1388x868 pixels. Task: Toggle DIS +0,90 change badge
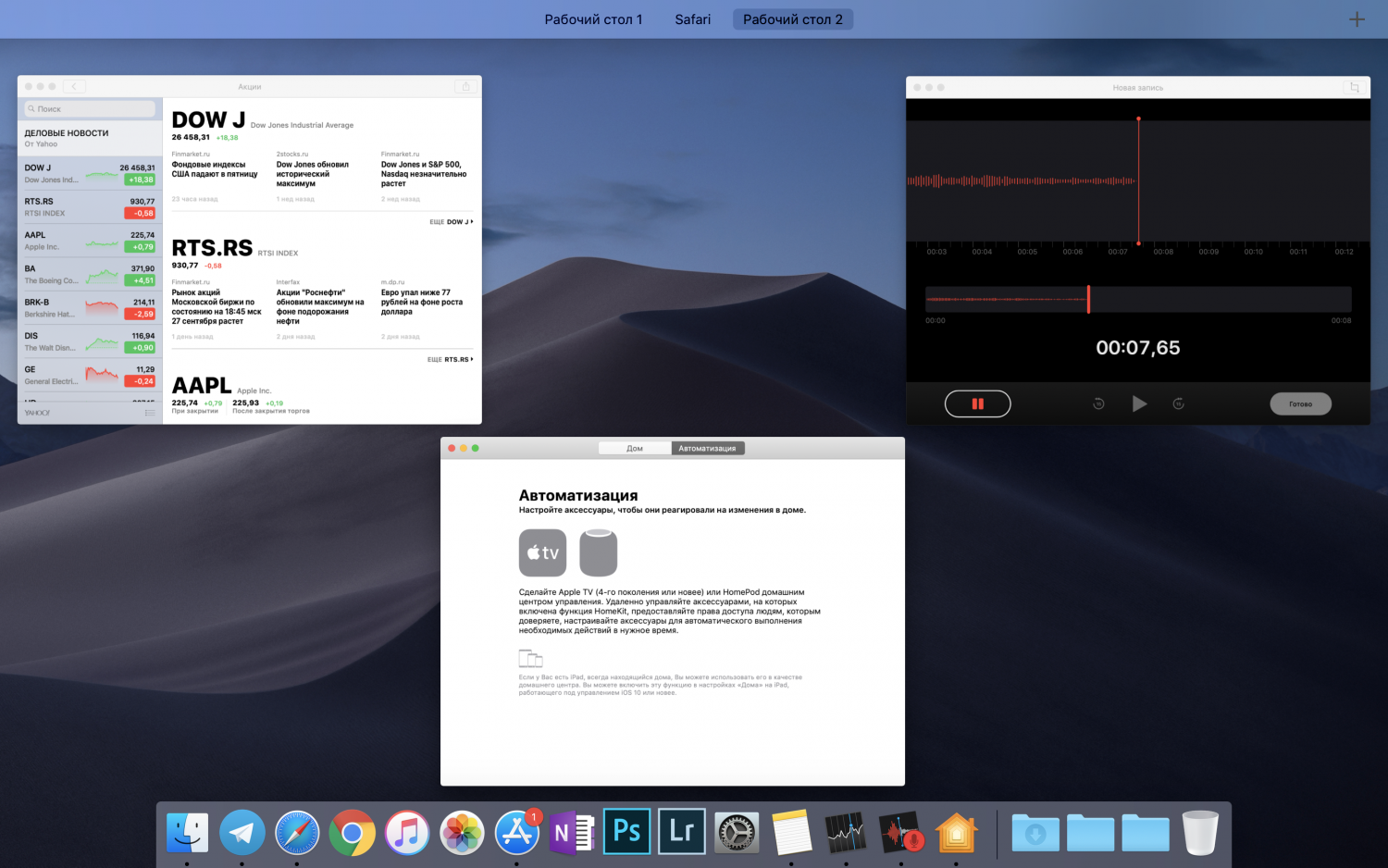[x=141, y=348]
